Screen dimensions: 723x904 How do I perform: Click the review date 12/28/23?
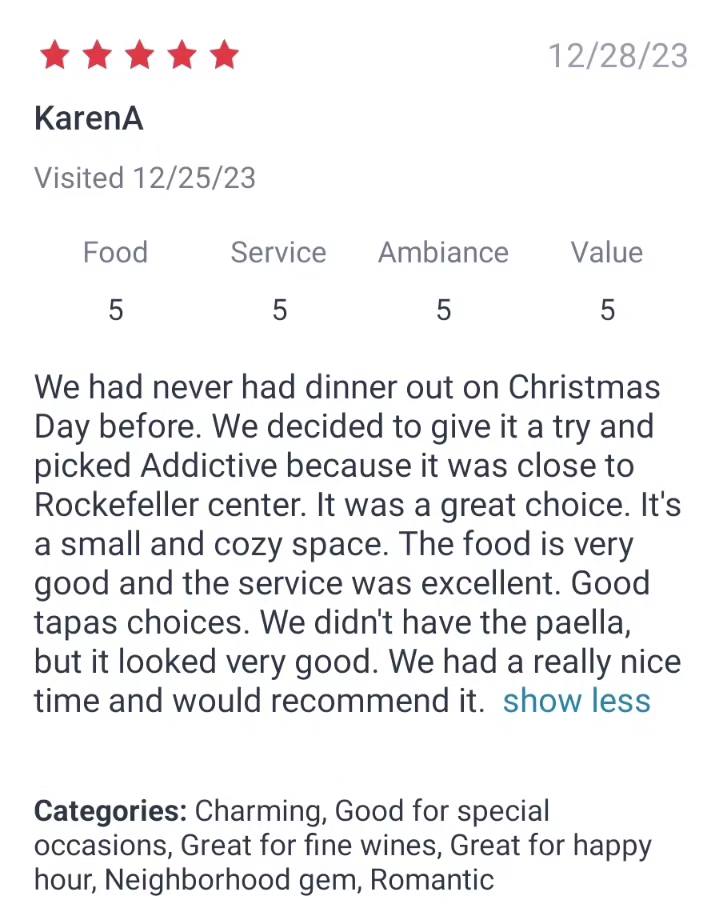(617, 56)
